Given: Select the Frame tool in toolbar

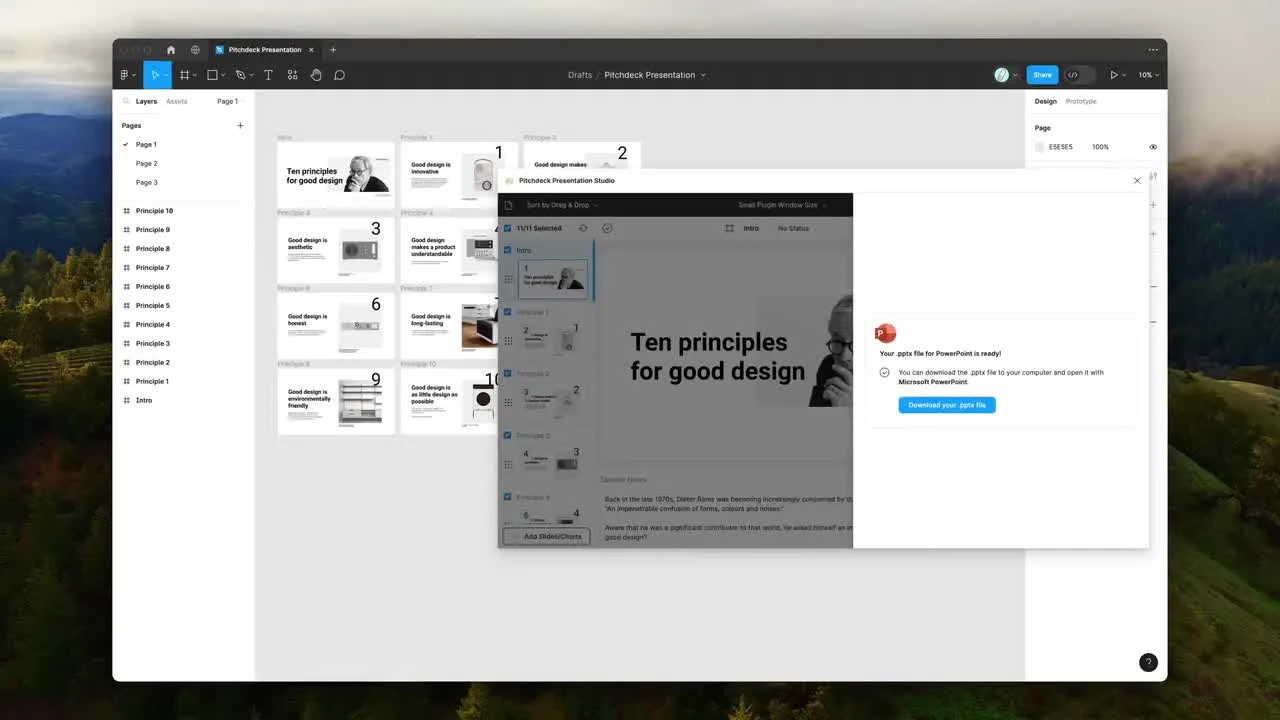Looking at the screenshot, I should [185, 75].
